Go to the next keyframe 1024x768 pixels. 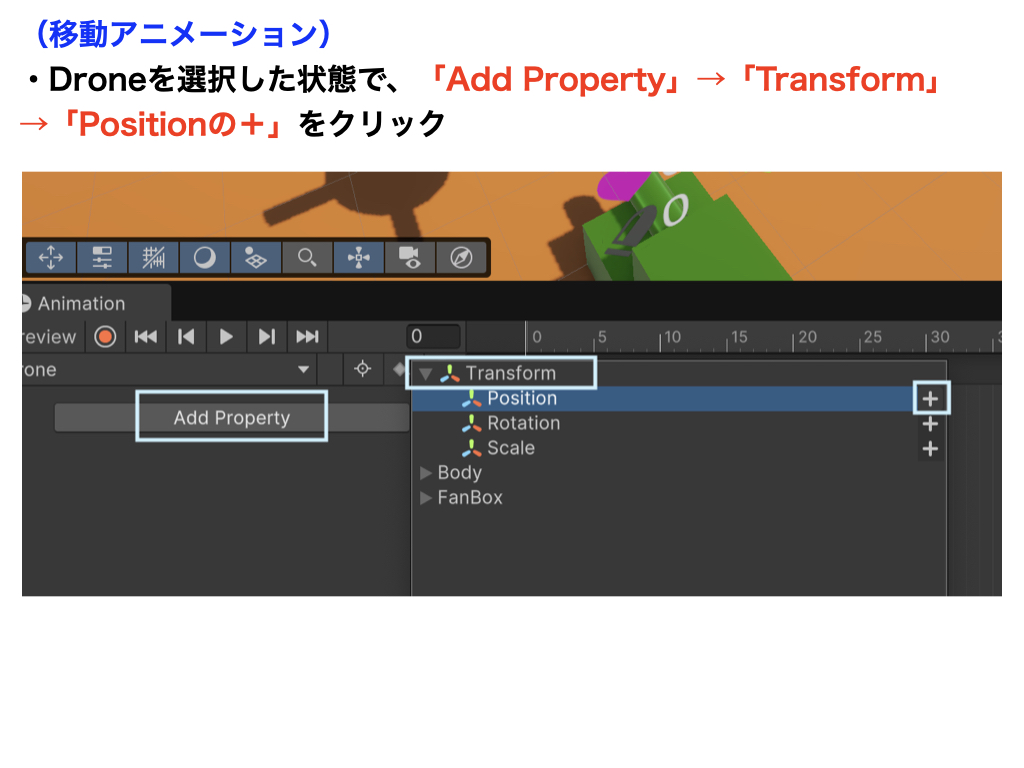click(267, 337)
